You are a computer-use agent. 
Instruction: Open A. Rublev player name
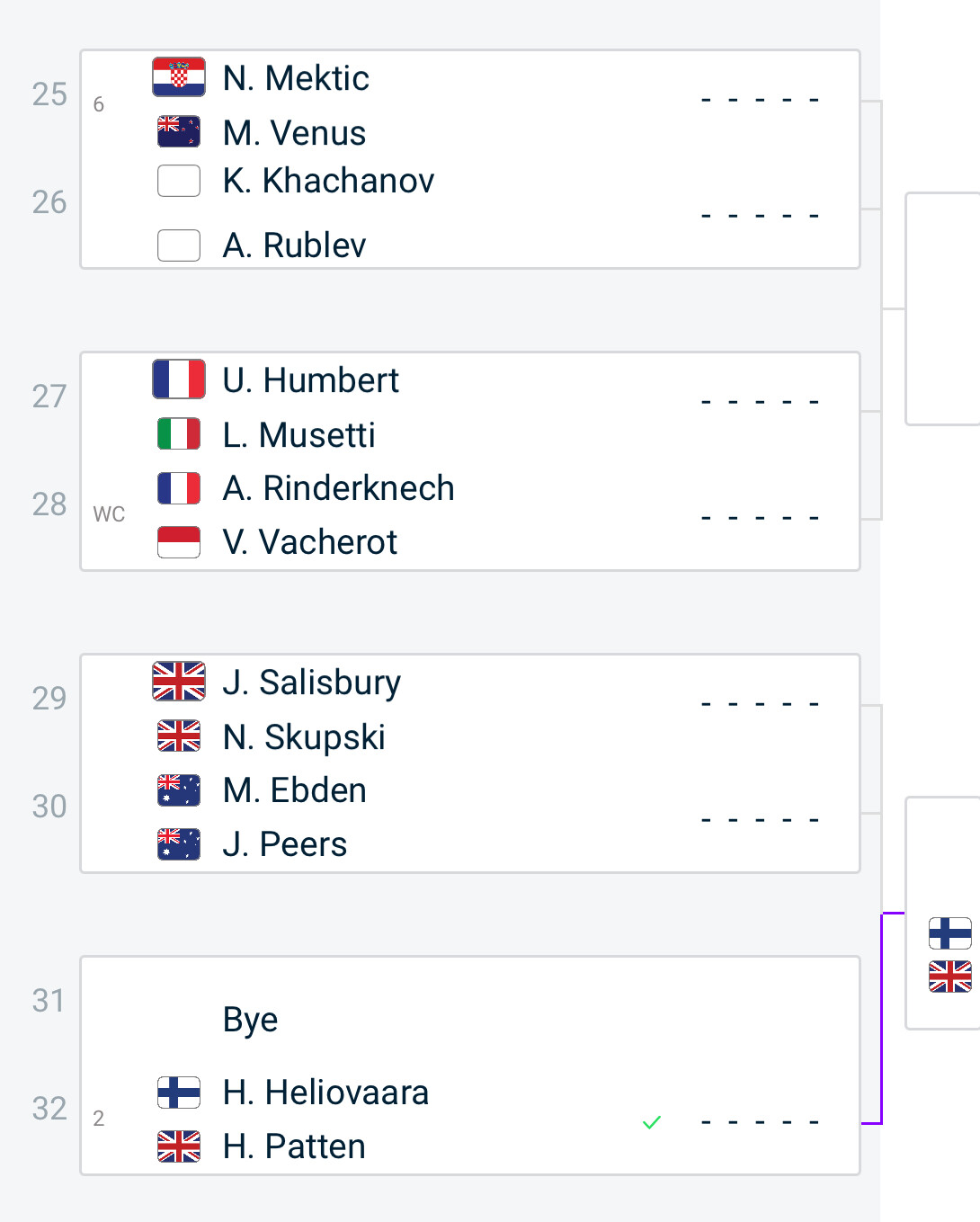coord(295,245)
